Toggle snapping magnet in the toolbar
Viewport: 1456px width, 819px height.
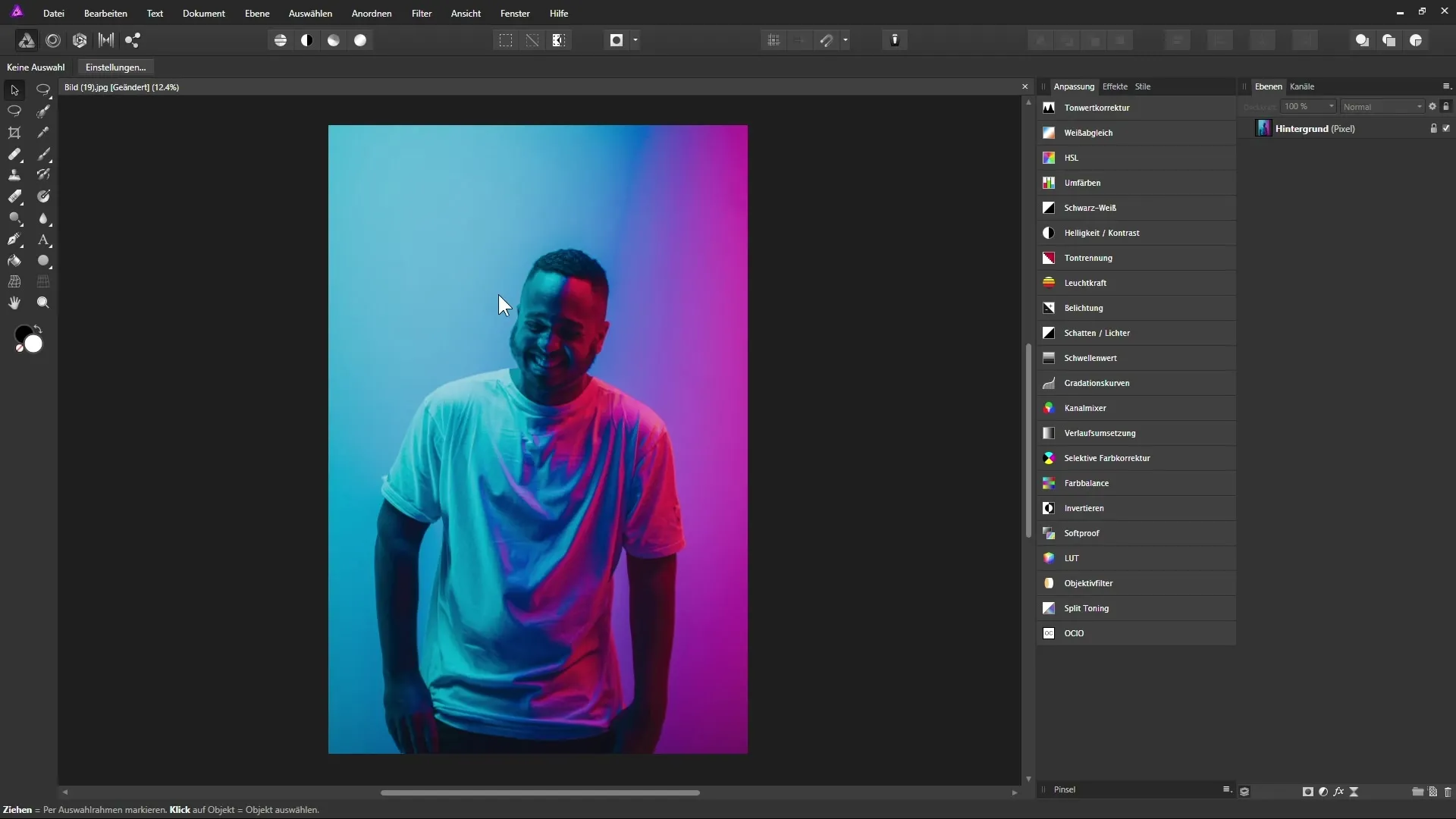coord(827,40)
